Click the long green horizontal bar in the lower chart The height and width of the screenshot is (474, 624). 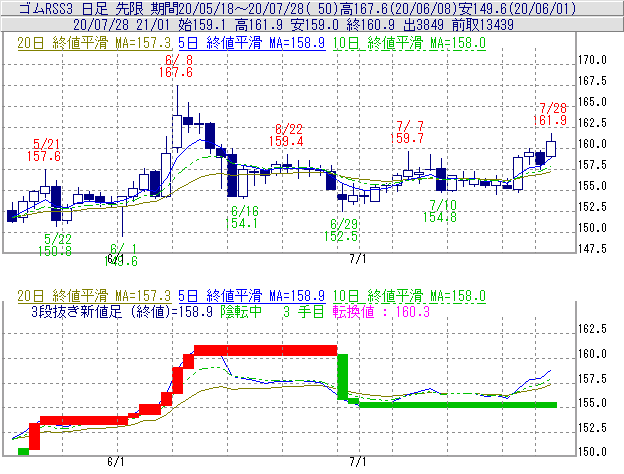coord(458,405)
